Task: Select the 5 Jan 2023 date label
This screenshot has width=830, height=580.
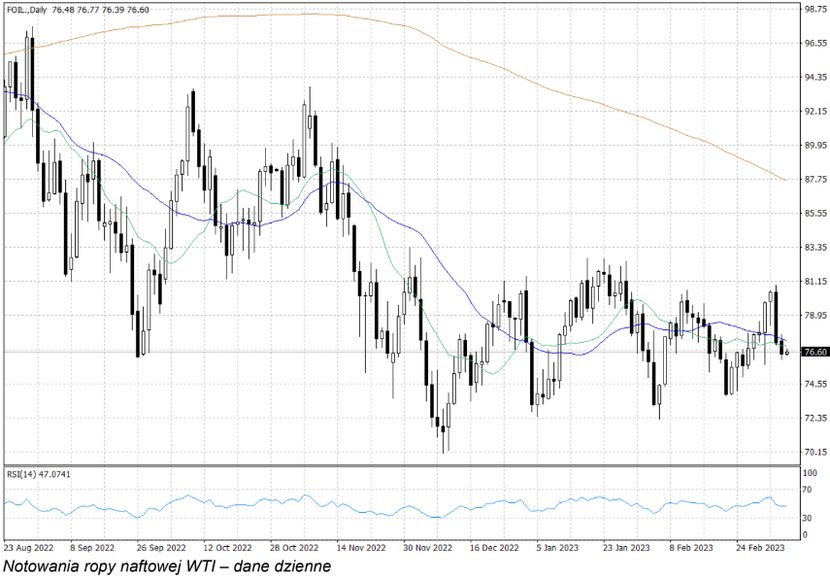Action: [556, 548]
